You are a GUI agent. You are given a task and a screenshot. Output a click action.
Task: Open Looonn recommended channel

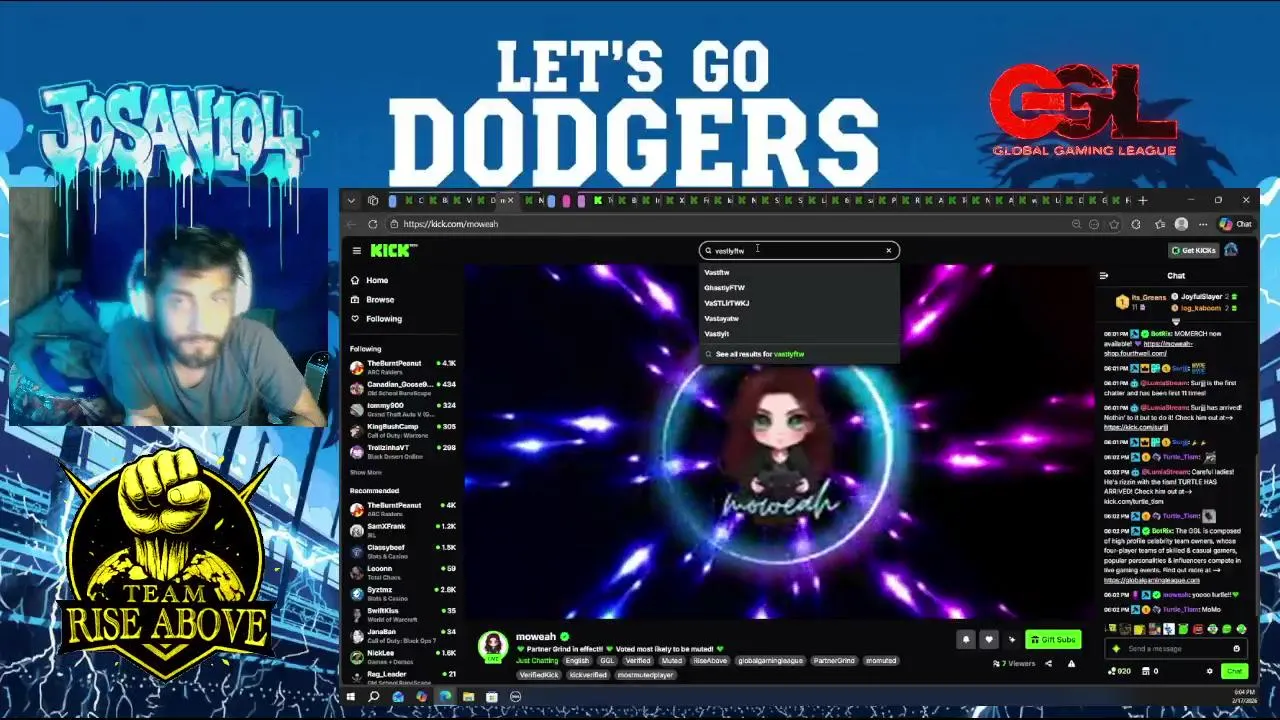402,572
